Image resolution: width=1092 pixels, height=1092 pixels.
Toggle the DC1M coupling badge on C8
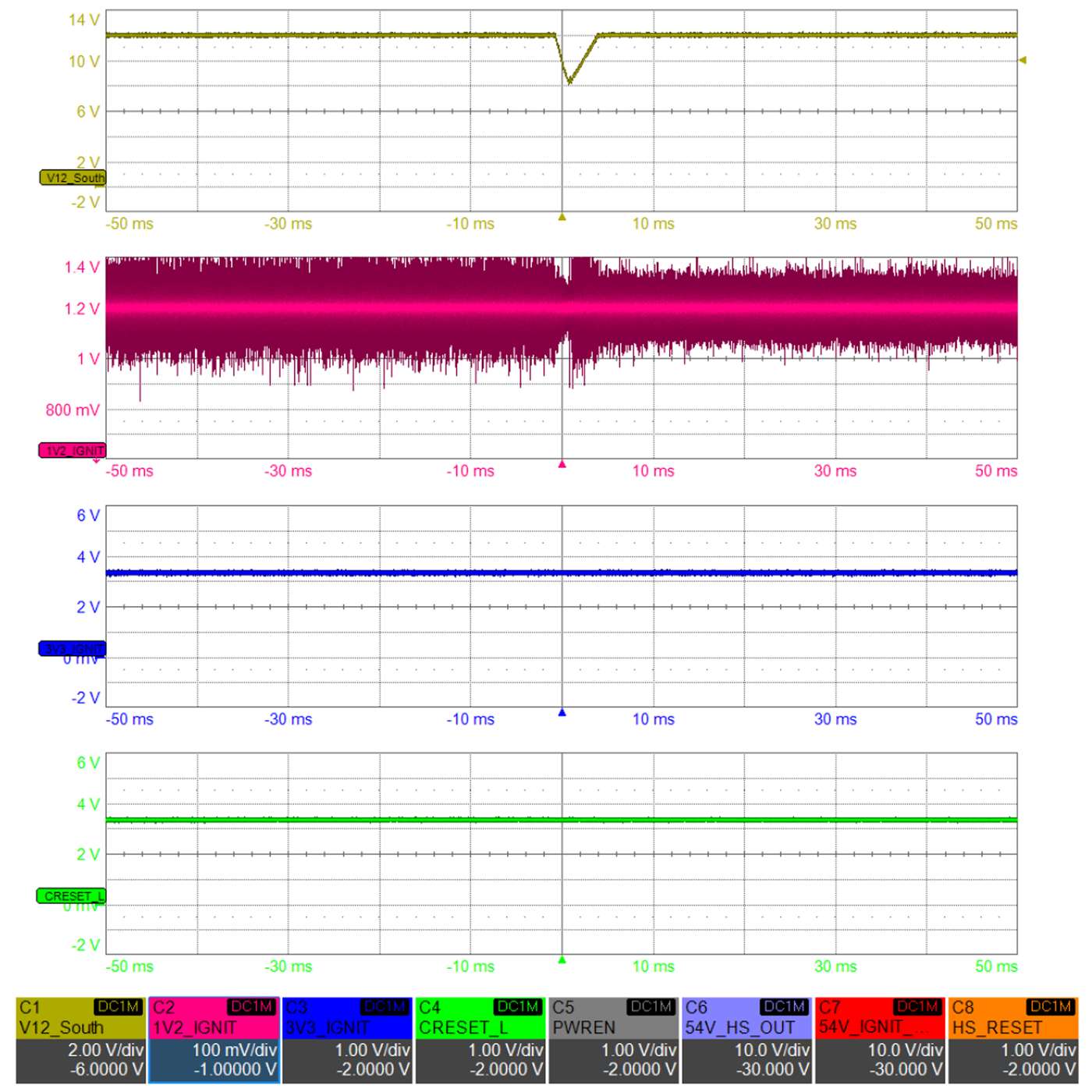(1051, 1007)
